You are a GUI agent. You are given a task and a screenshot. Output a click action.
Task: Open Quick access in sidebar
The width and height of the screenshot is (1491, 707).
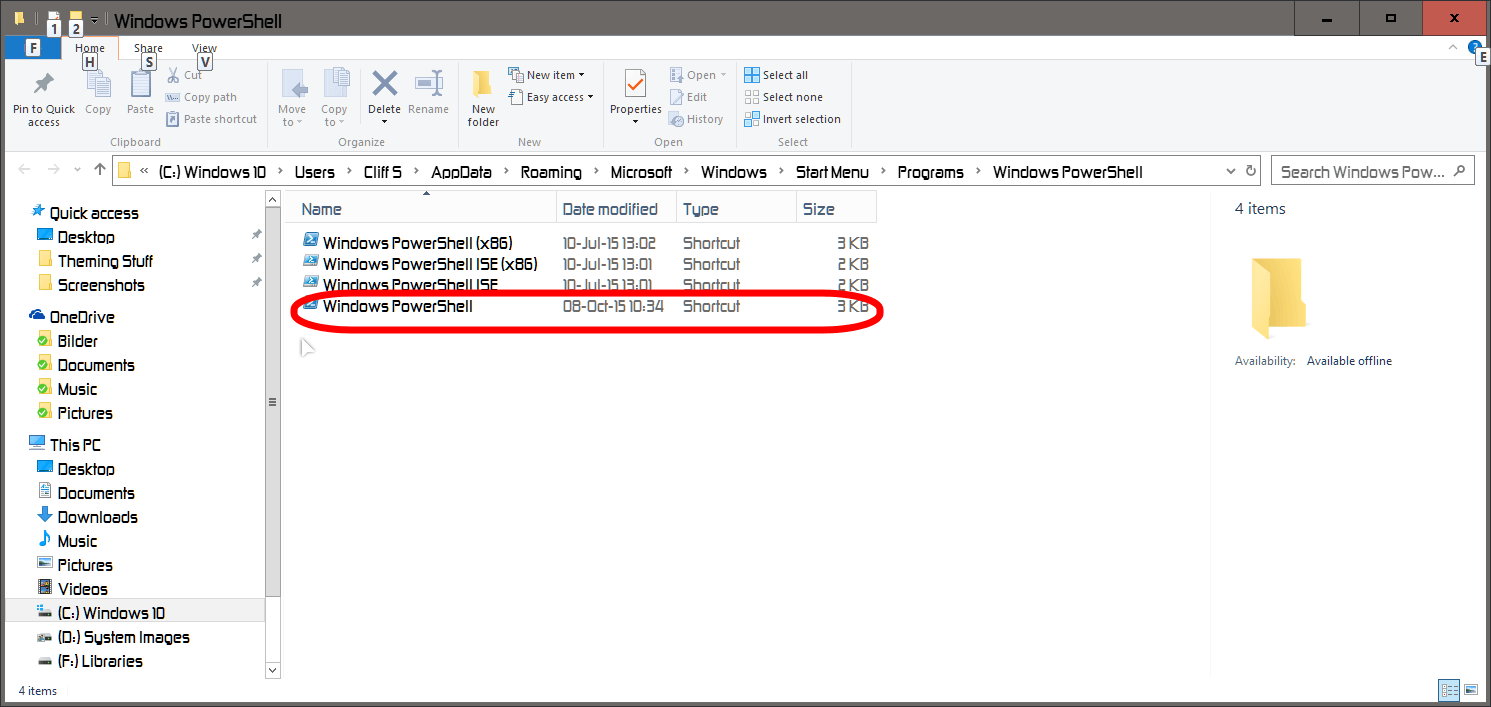(x=94, y=213)
